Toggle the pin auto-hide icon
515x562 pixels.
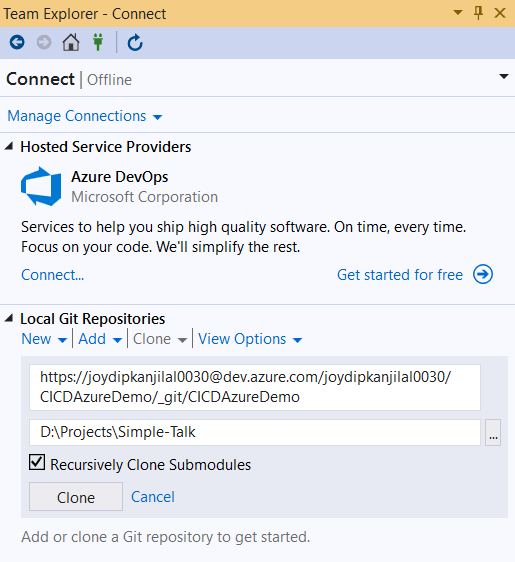click(x=478, y=13)
